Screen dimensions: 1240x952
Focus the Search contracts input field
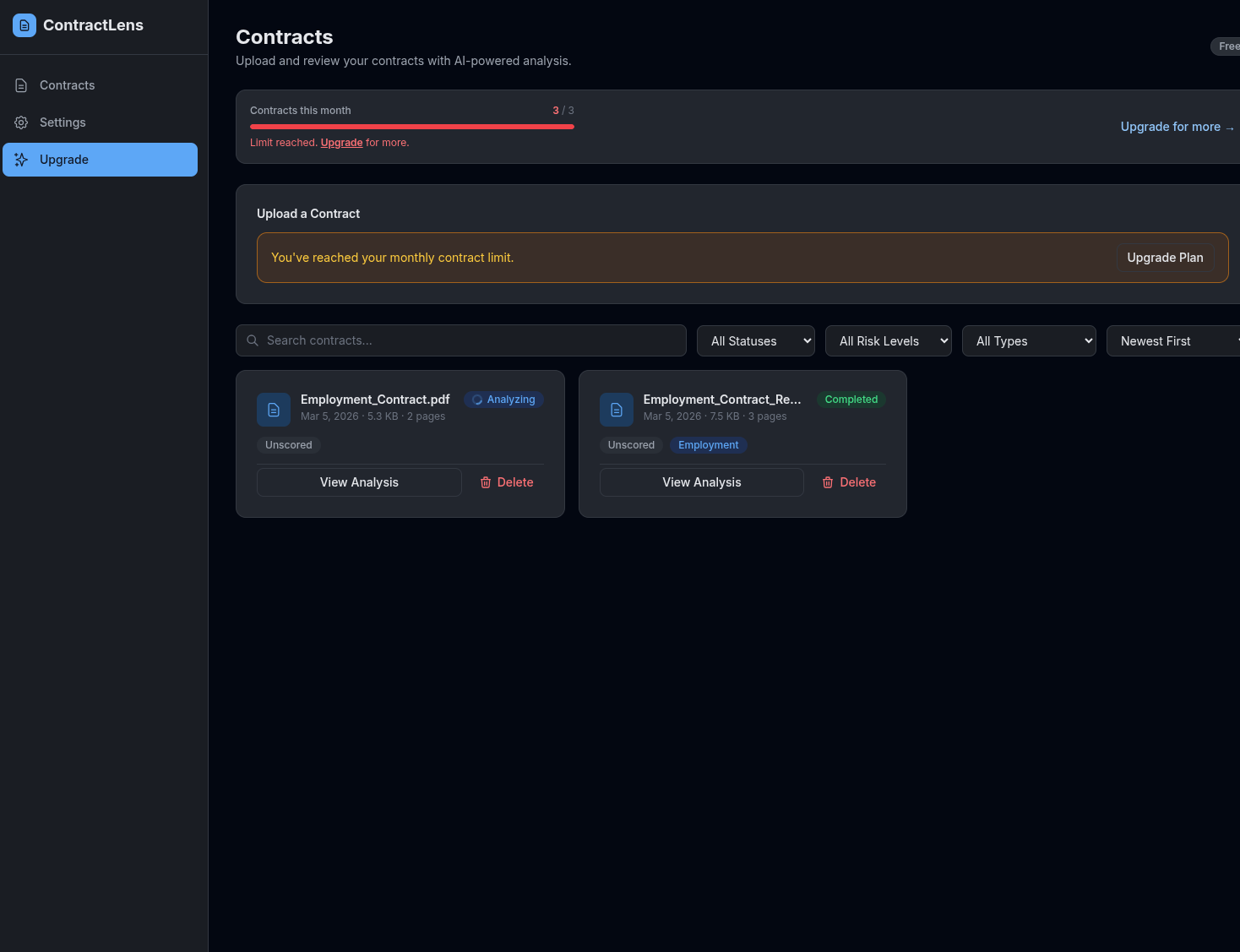[469, 340]
